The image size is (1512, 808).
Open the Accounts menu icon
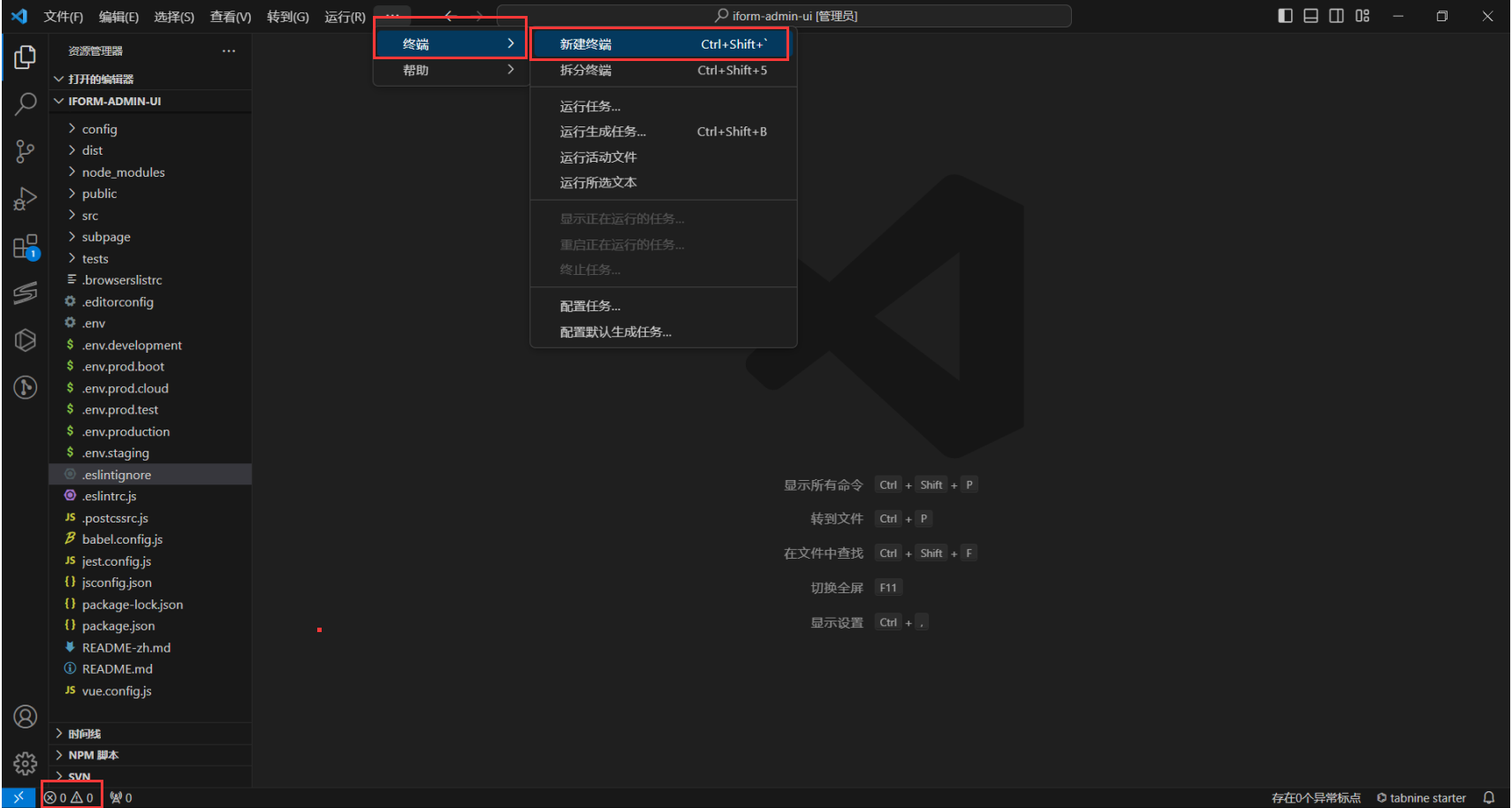[26, 717]
